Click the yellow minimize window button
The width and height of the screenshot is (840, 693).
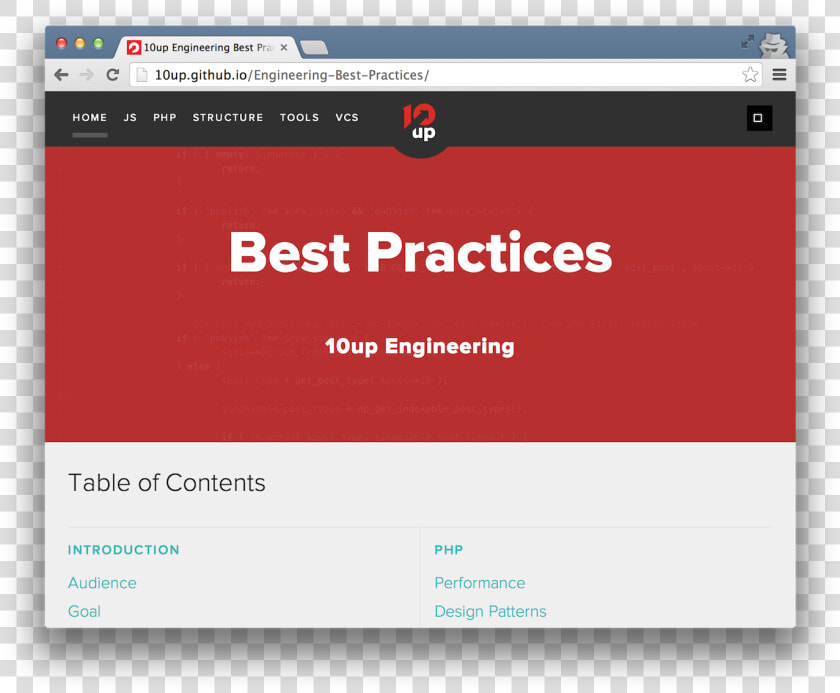(x=80, y=43)
